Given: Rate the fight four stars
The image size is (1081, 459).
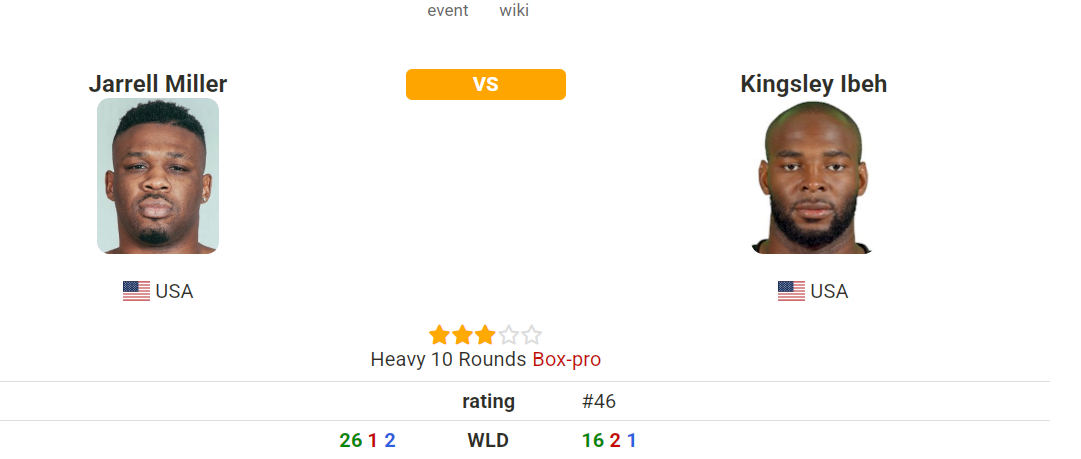Looking at the screenshot, I should [508, 335].
